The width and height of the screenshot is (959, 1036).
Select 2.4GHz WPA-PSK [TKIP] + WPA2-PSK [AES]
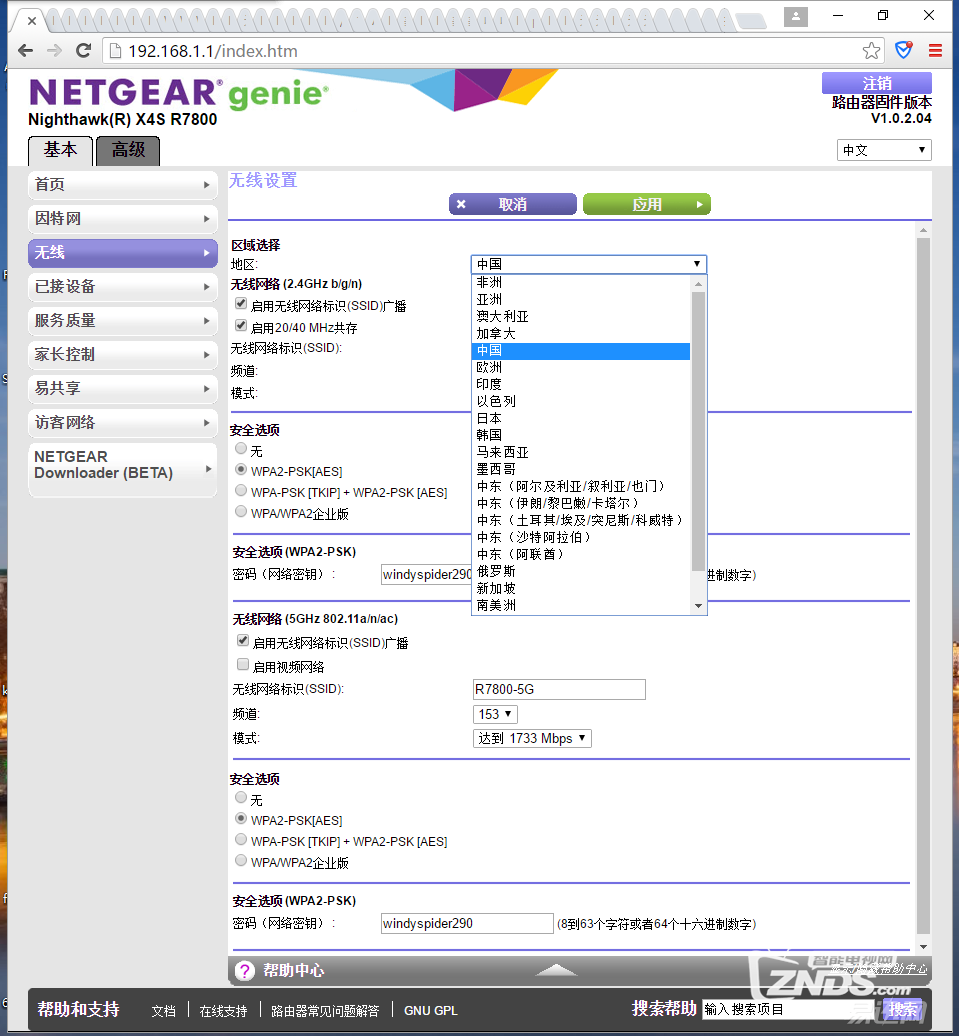[241, 491]
